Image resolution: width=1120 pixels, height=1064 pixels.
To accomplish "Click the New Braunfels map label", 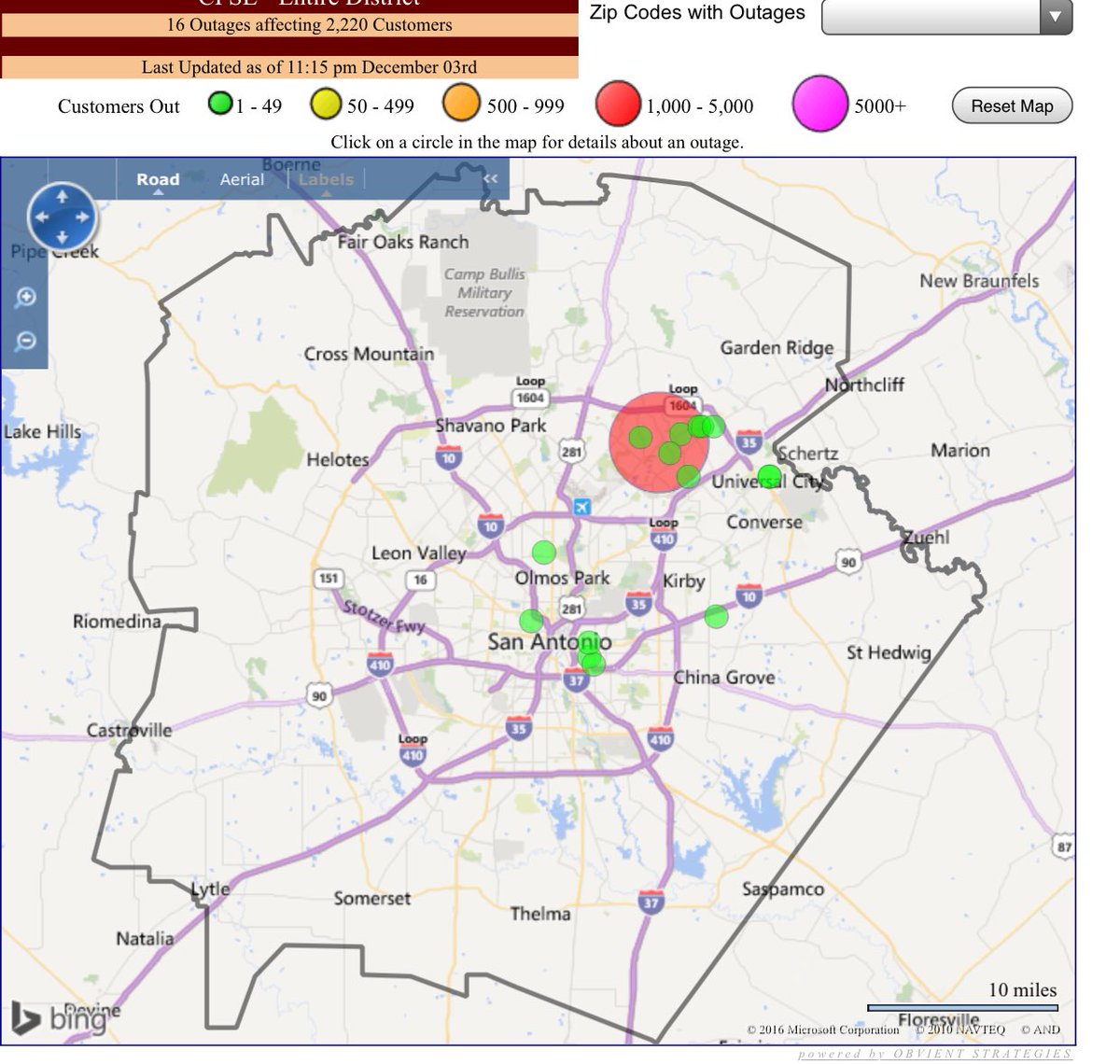I will [979, 281].
